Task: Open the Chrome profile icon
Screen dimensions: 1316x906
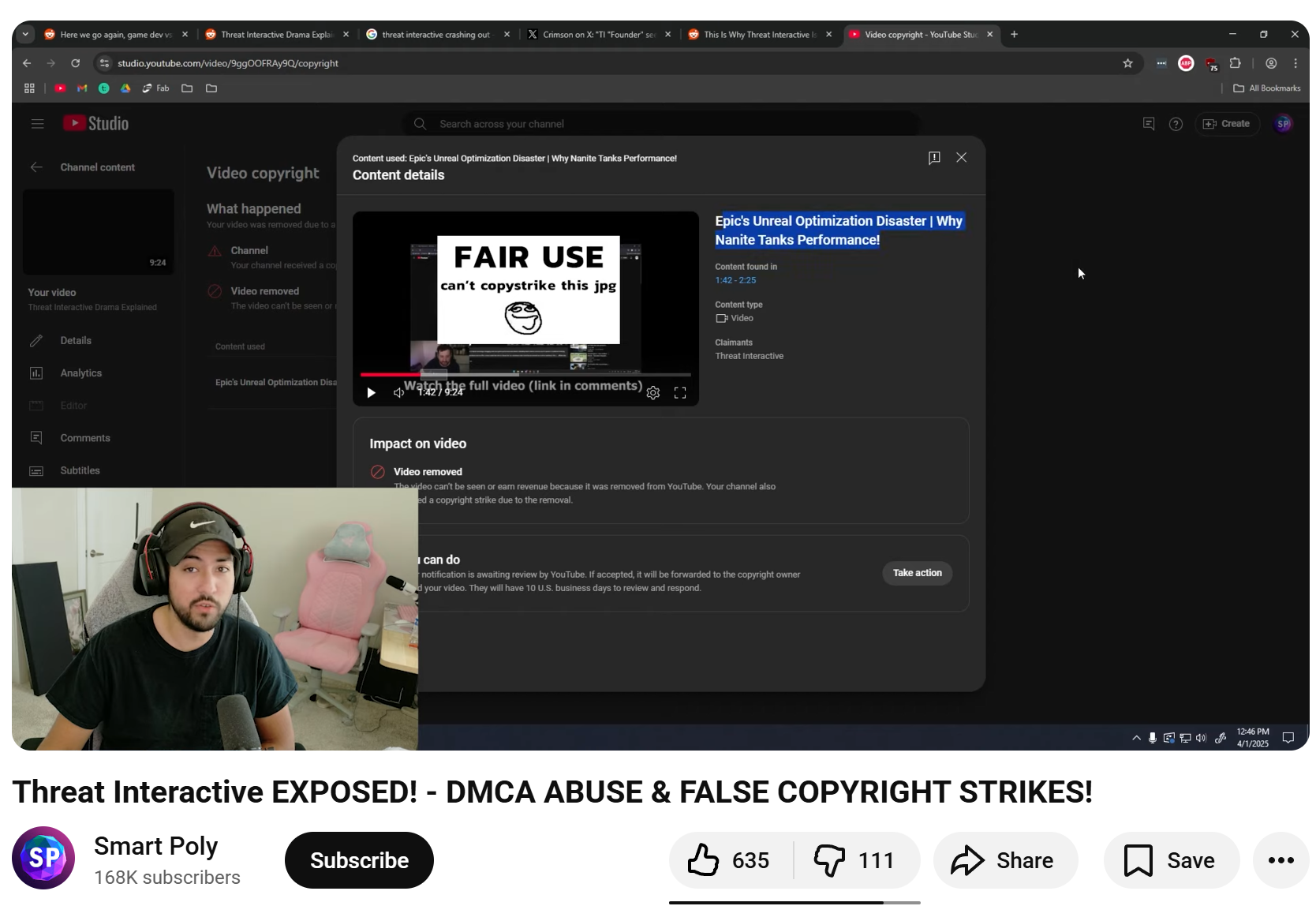Action: pyautogui.click(x=1271, y=63)
